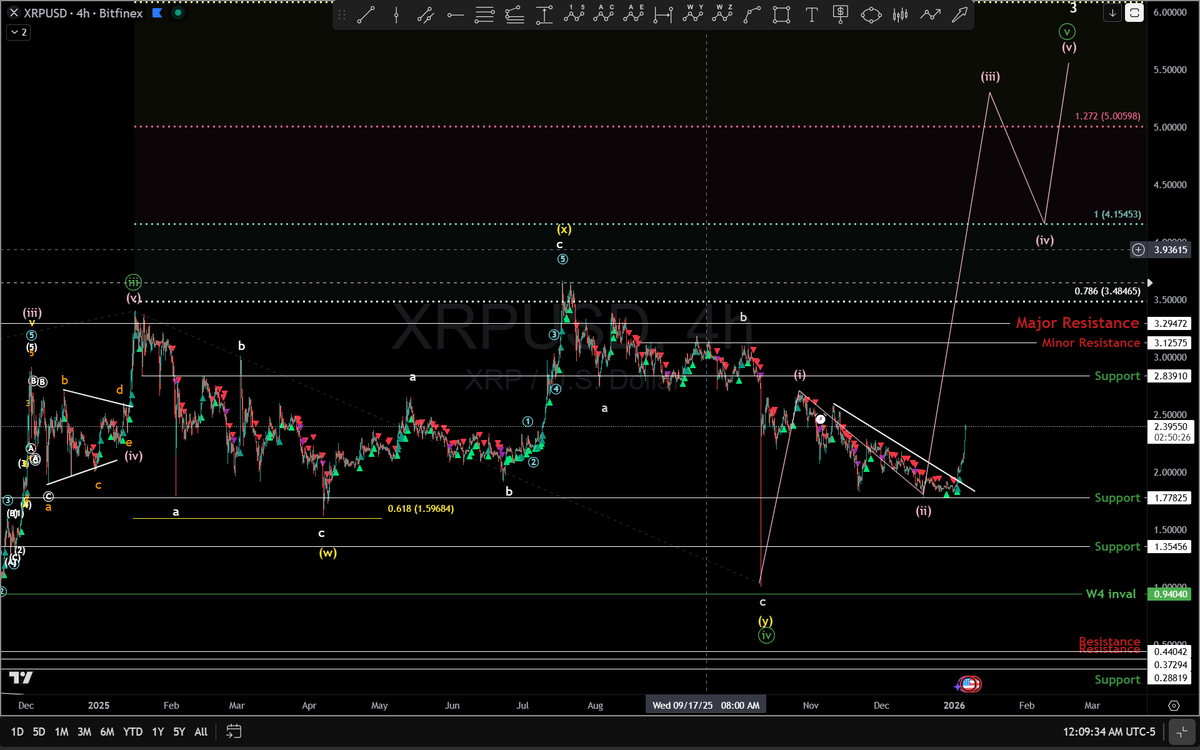Click the Support label at 1.77825
Image resolution: width=1200 pixels, height=750 pixels.
coord(1117,498)
